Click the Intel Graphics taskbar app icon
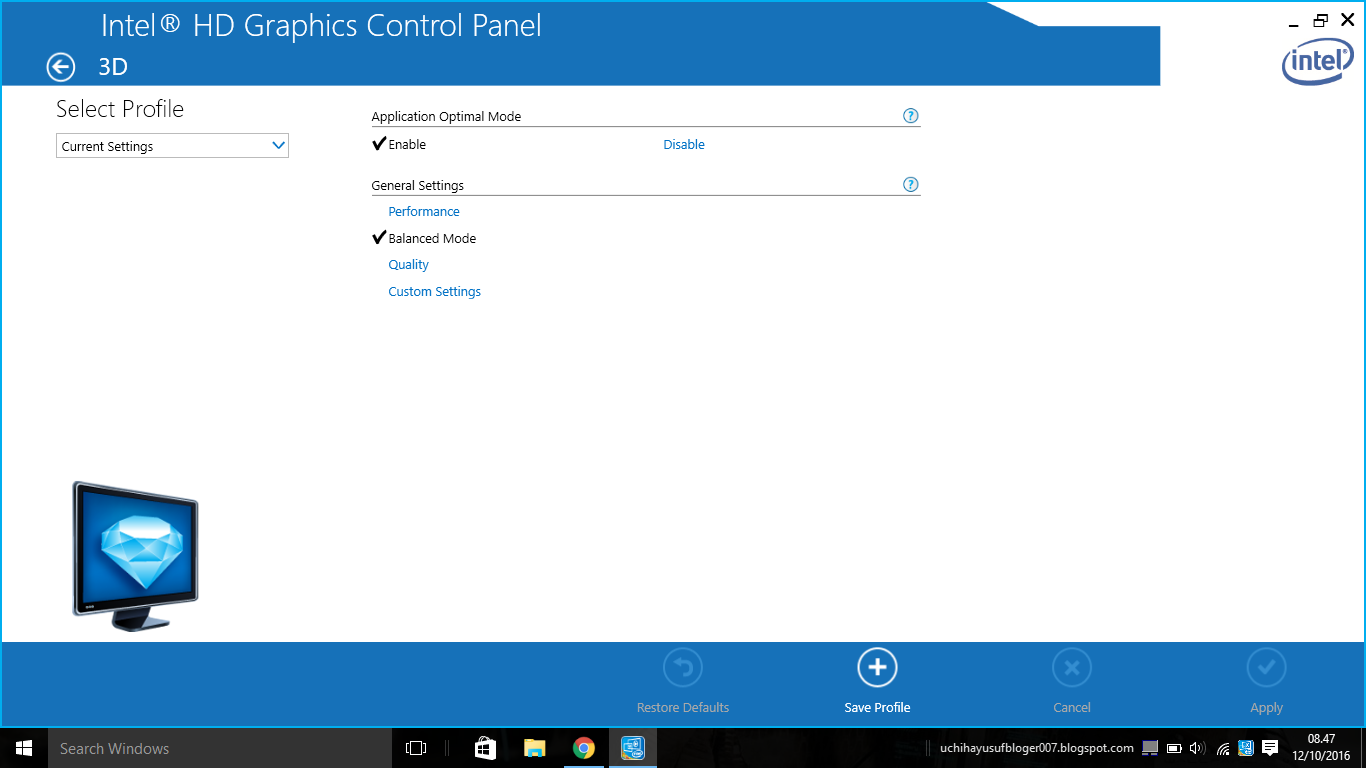 [x=632, y=748]
